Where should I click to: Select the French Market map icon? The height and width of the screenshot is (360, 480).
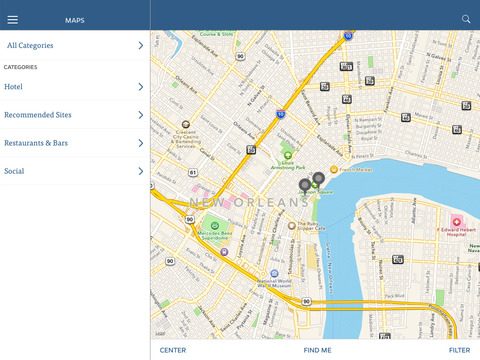click(x=334, y=169)
